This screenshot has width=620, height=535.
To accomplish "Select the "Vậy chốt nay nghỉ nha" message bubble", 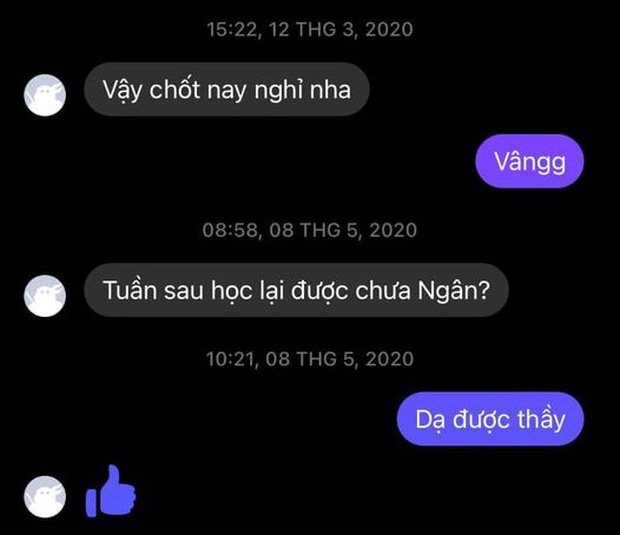I will pos(227,89).
